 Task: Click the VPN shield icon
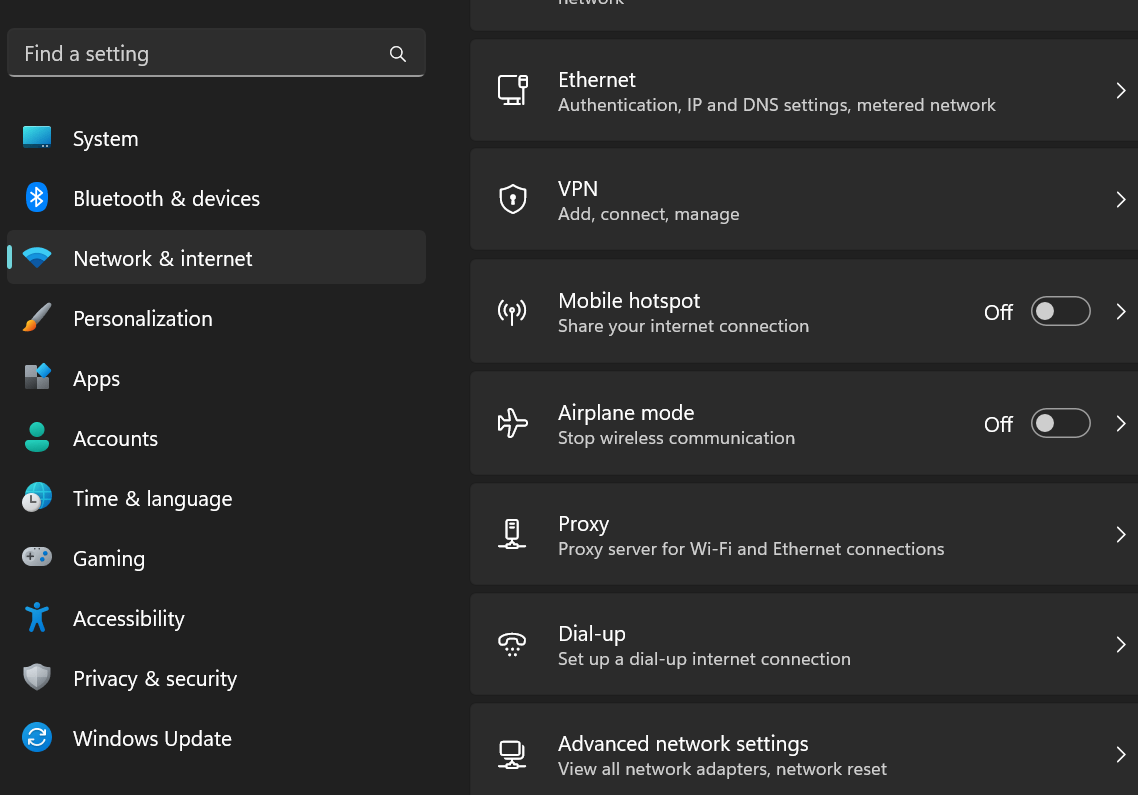click(513, 198)
